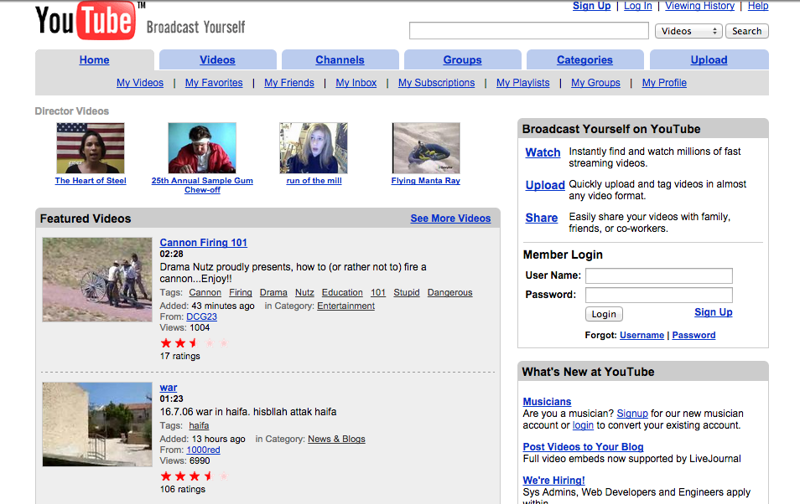
Task: Switch to the Categories tab
Action: point(585,60)
